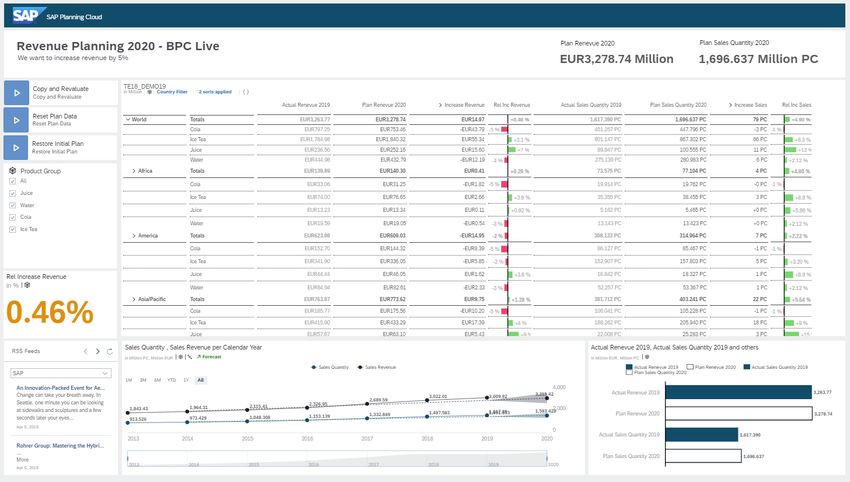Image resolution: width=850 pixels, height=482 pixels.
Task: Click the Sales Quantity legend marker
Action: (x=314, y=368)
